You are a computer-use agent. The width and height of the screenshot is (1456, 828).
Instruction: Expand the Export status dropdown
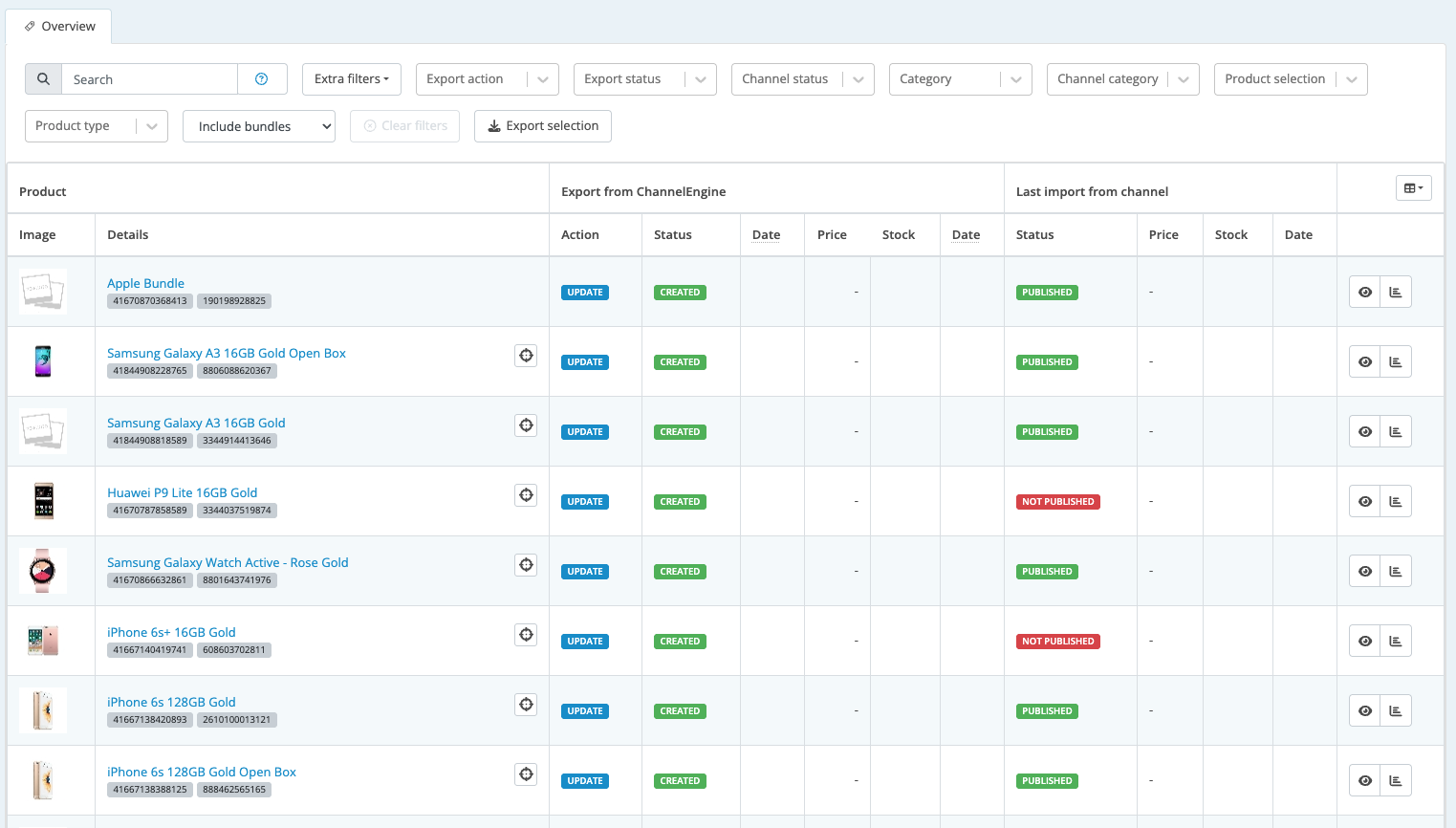[x=645, y=79]
